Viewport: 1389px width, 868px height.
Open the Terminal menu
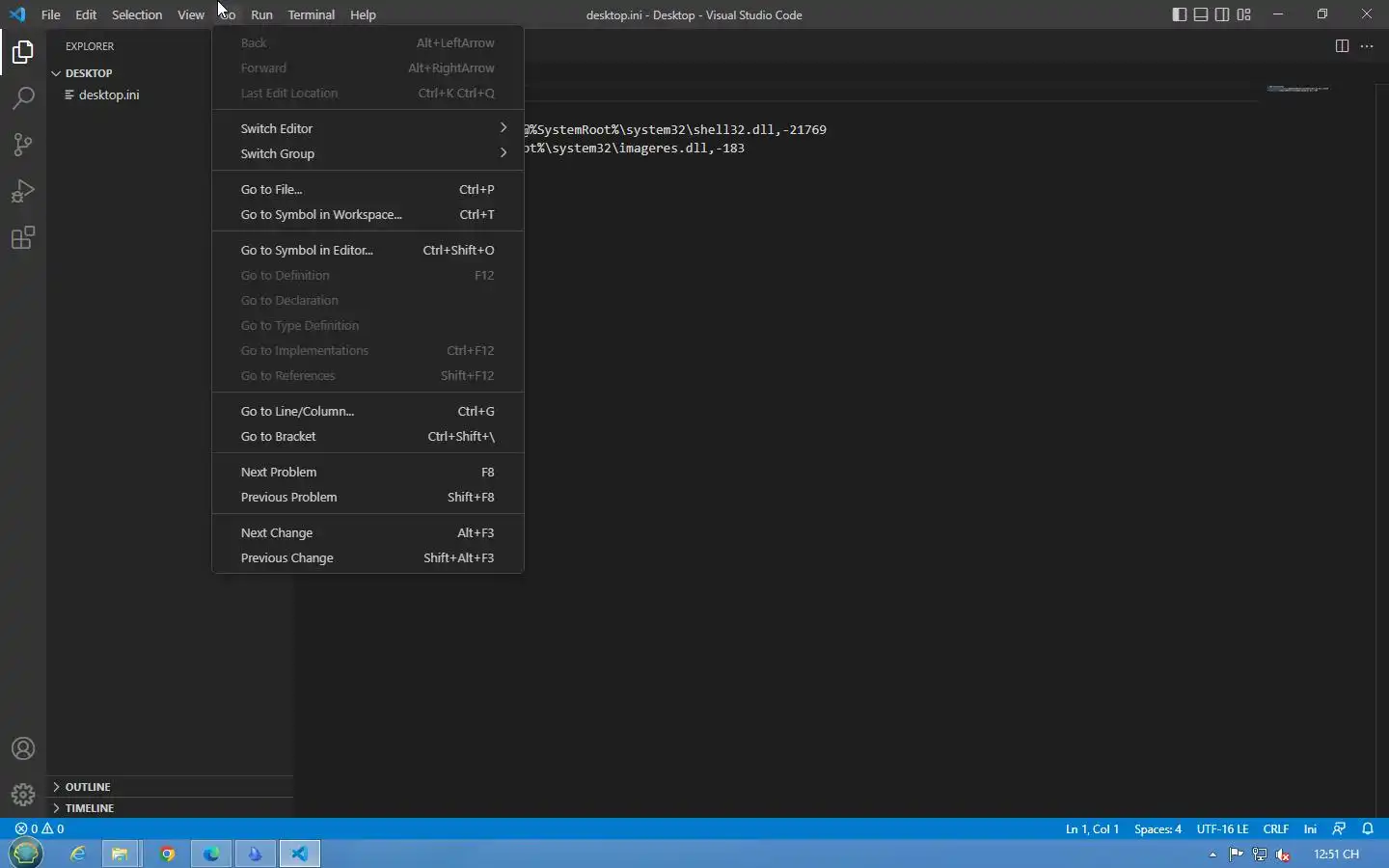312,14
